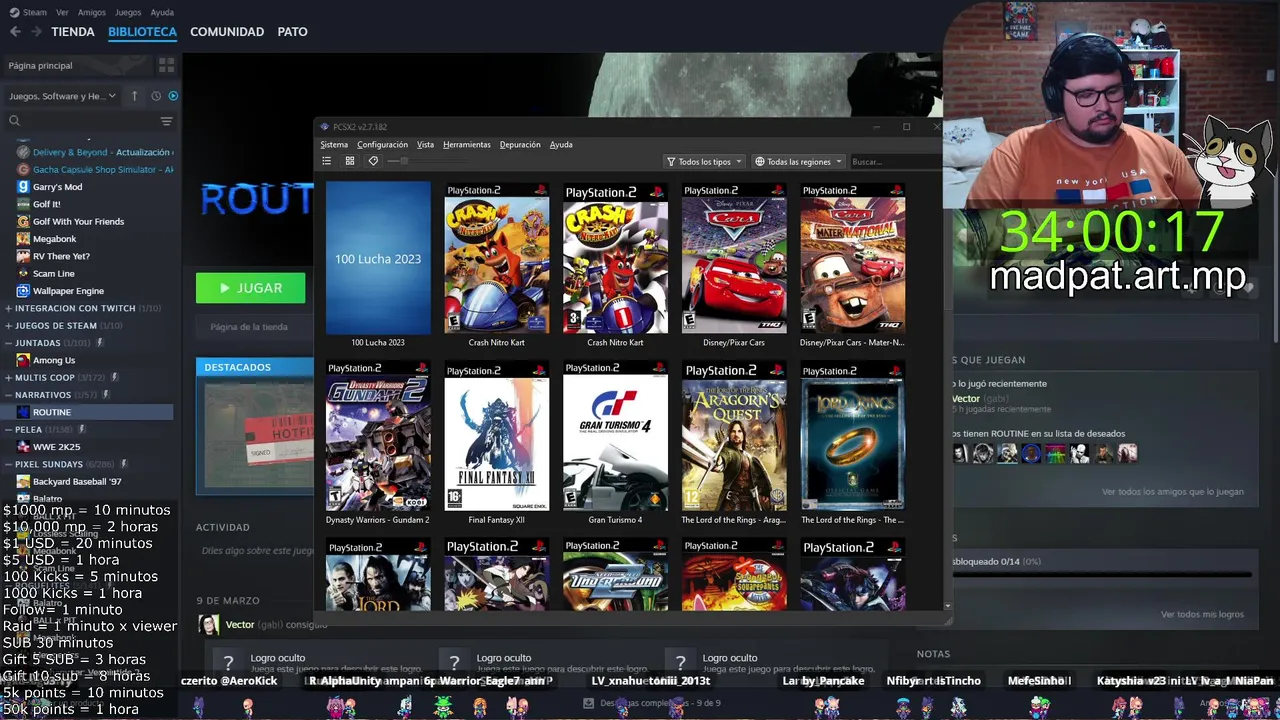This screenshot has height=720, width=1280.
Task: Open Gacha Capsule Shop Simulator icon
Action: coord(23,169)
